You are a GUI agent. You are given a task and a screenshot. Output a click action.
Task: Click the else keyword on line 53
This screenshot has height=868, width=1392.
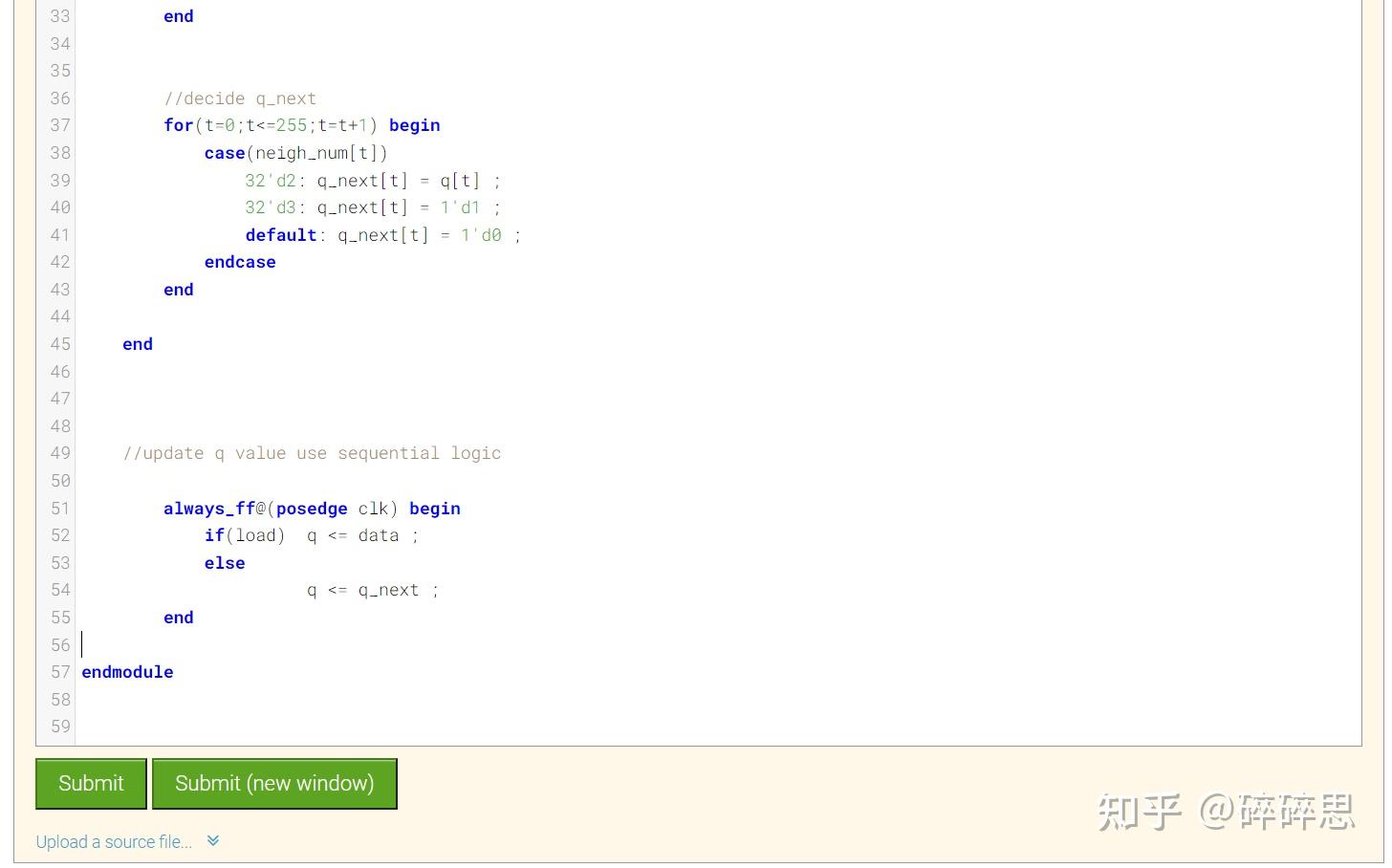click(x=225, y=563)
